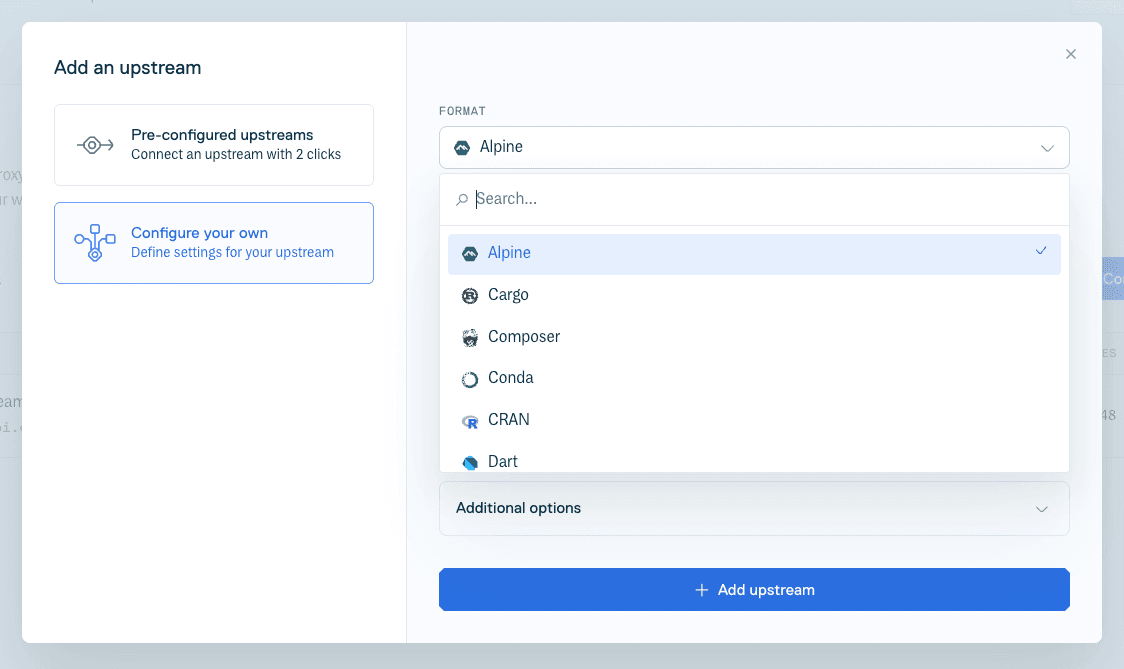Select Pre-configured upstreams option card
The width and height of the screenshot is (1124, 669).
coord(214,145)
